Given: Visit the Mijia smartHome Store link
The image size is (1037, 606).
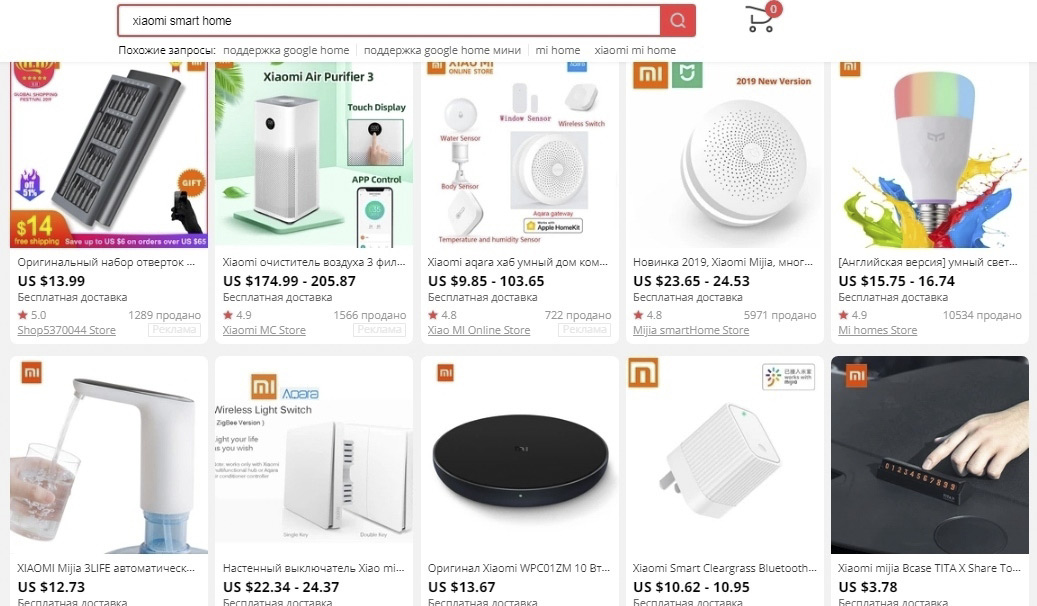Looking at the screenshot, I should point(690,330).
